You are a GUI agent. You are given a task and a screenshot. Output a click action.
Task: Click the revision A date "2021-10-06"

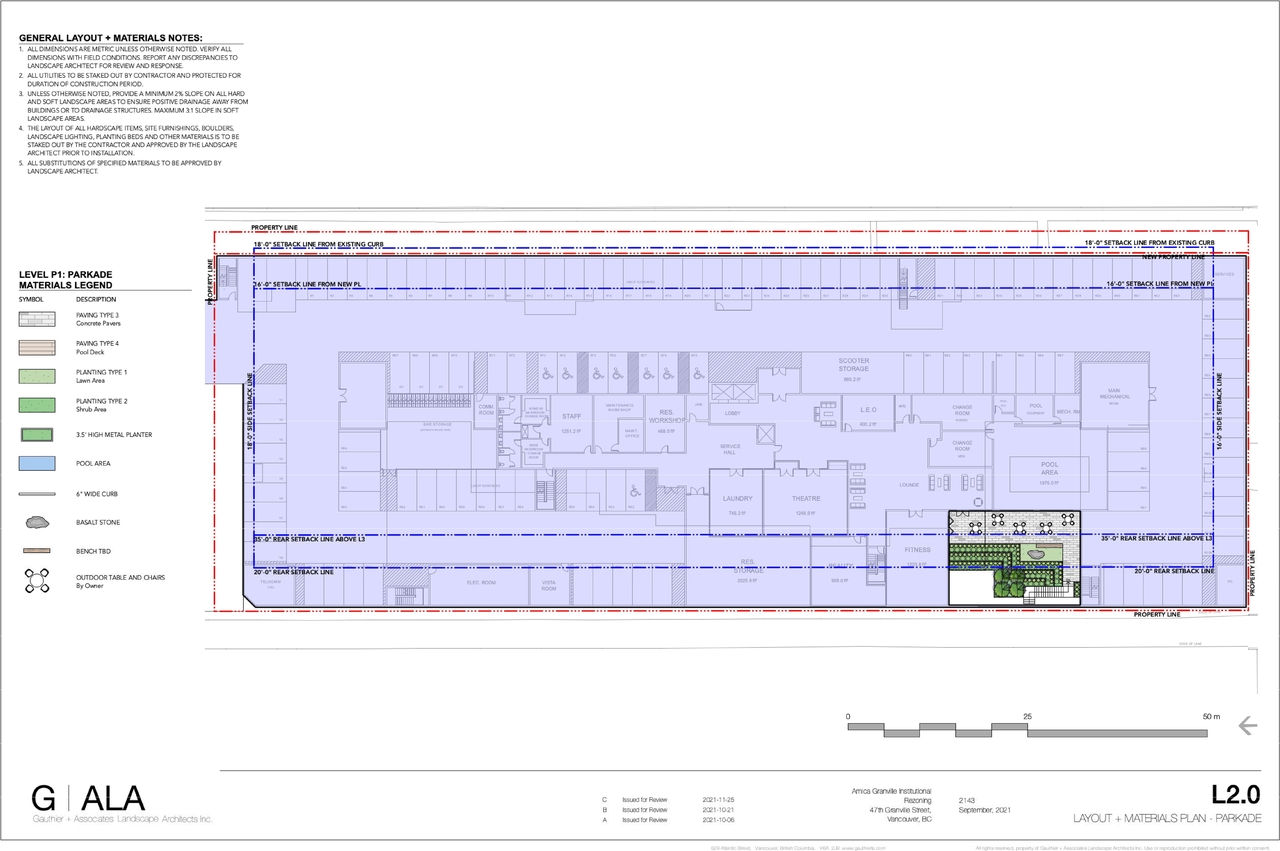[718, 820]
